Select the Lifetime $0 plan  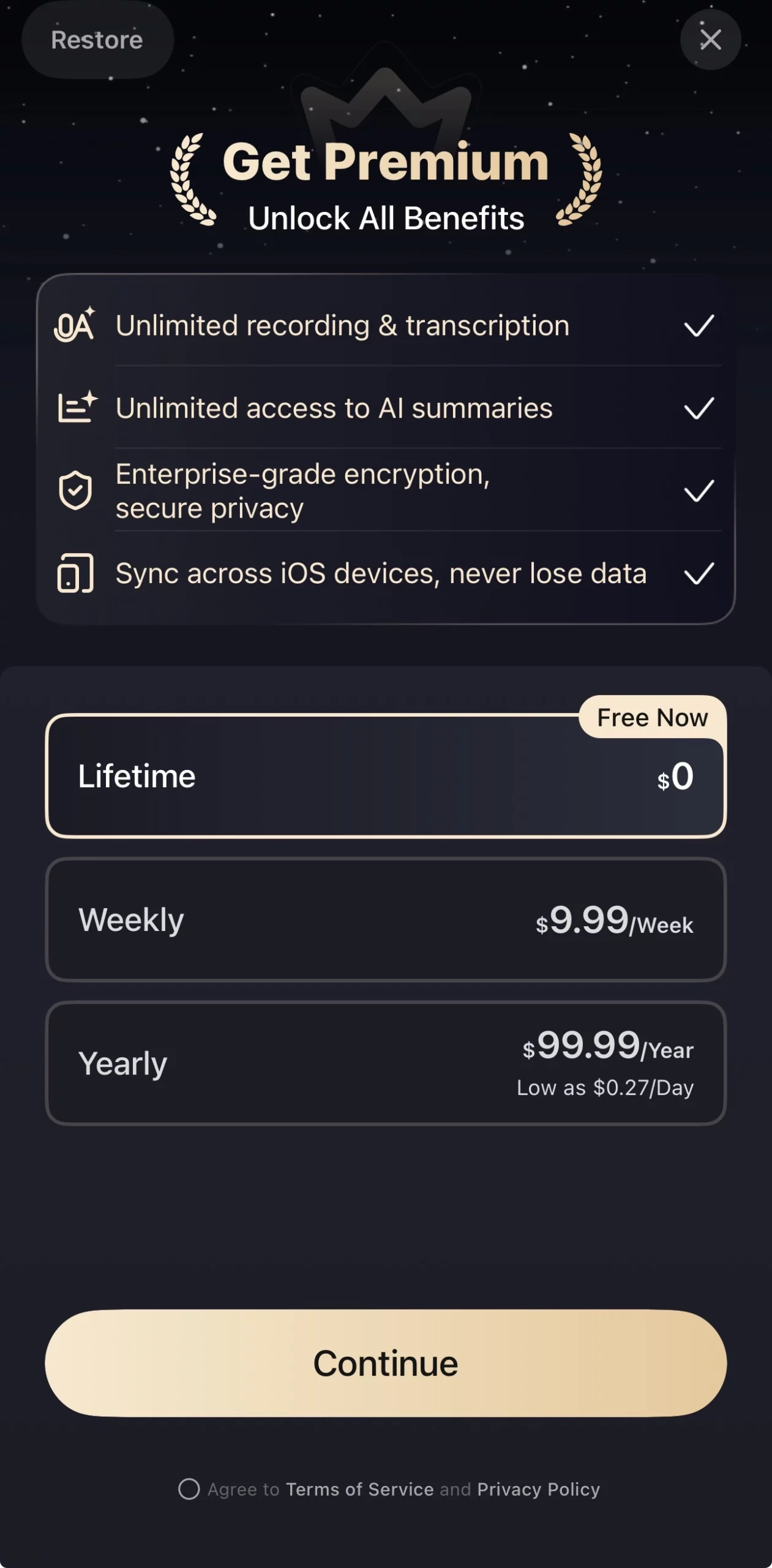click(386, 777)
